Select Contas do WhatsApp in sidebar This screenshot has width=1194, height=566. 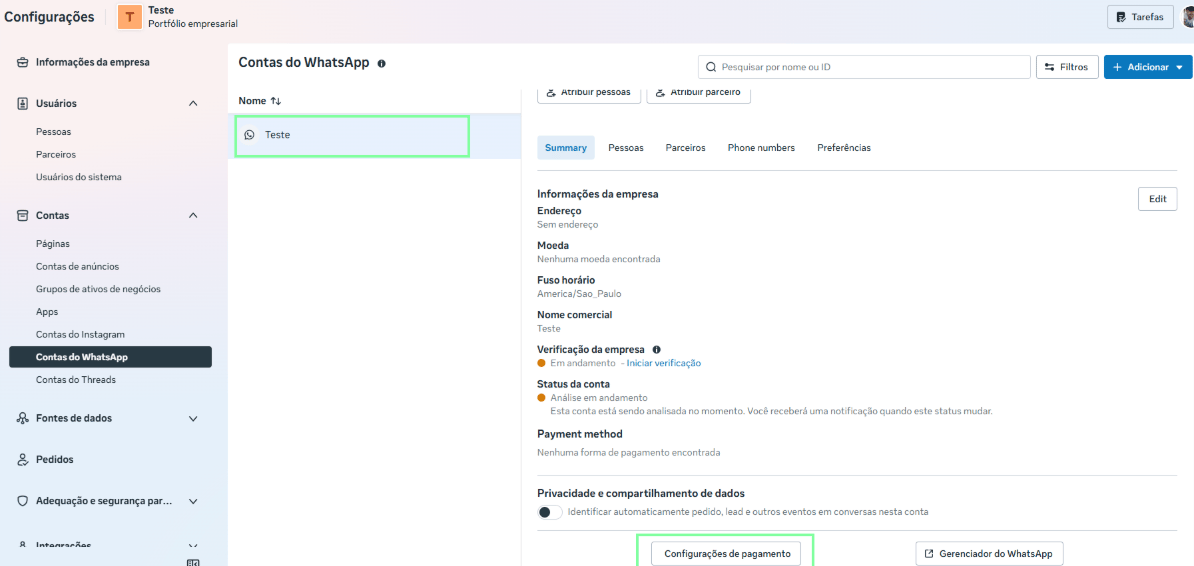110,357
